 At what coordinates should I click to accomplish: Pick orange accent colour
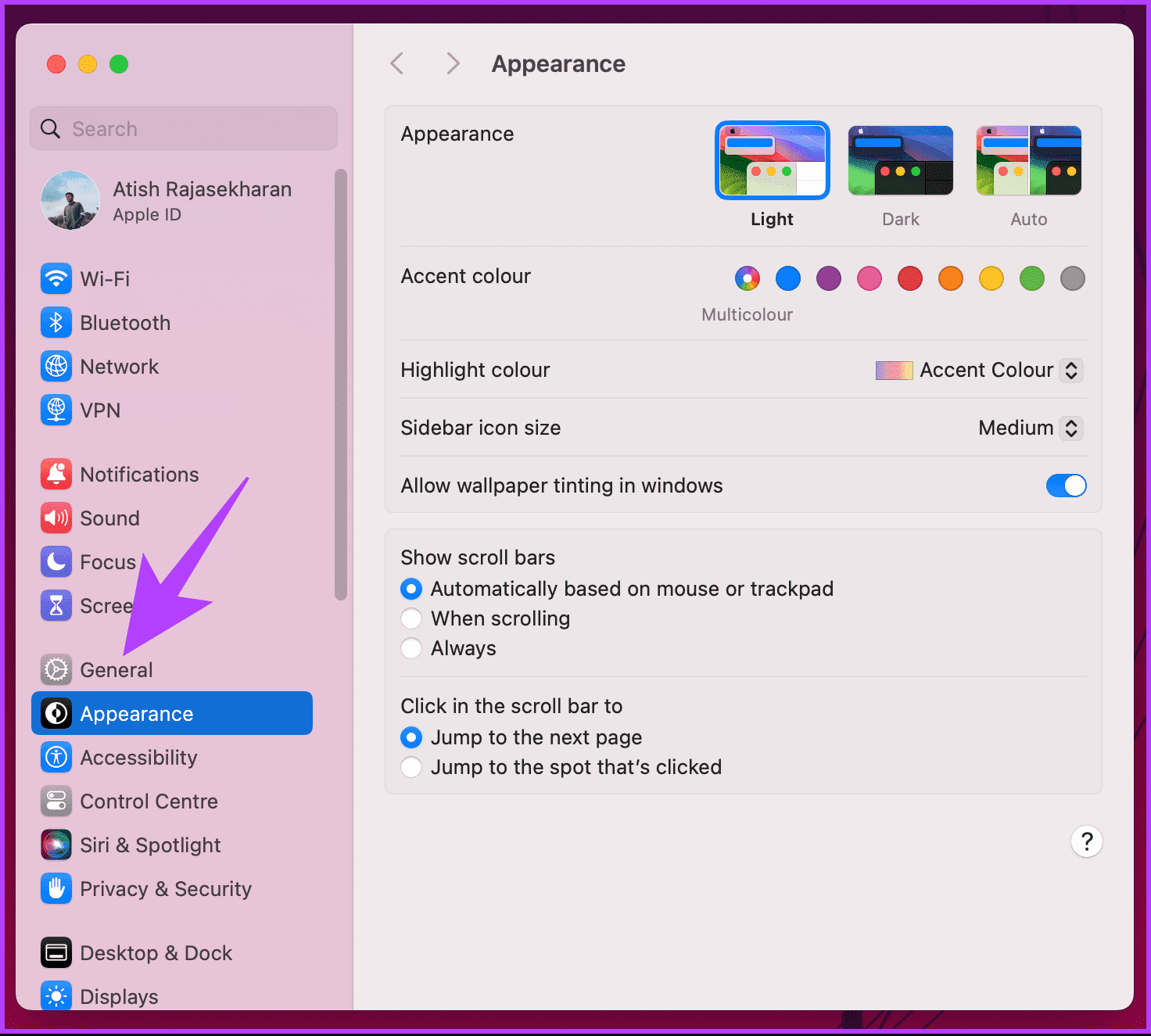coord(951,278)
